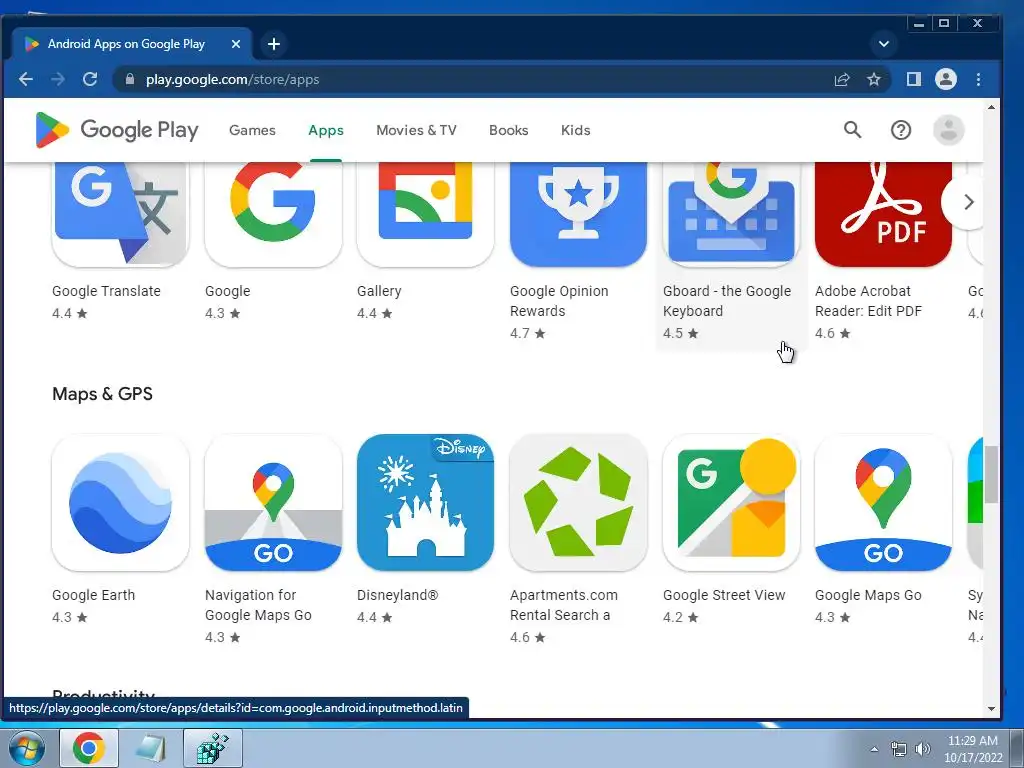The height and width of the screenshot is (768, 1024).
Task: Open Navigation for Google Maps Go icon
Action: point(273,503)
